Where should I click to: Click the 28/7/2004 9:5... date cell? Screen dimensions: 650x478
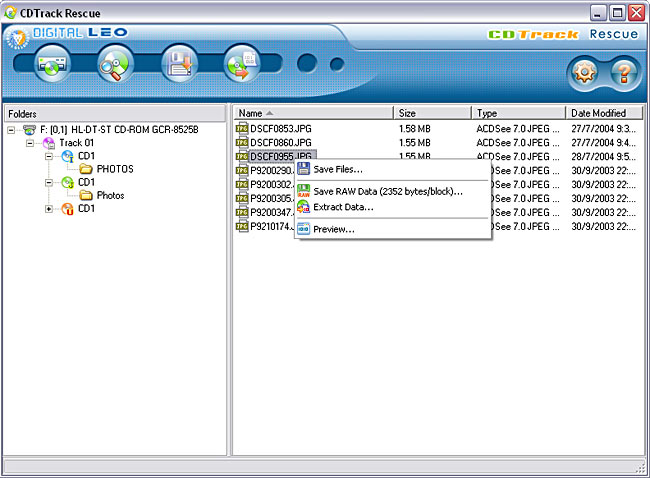(604, 157)
